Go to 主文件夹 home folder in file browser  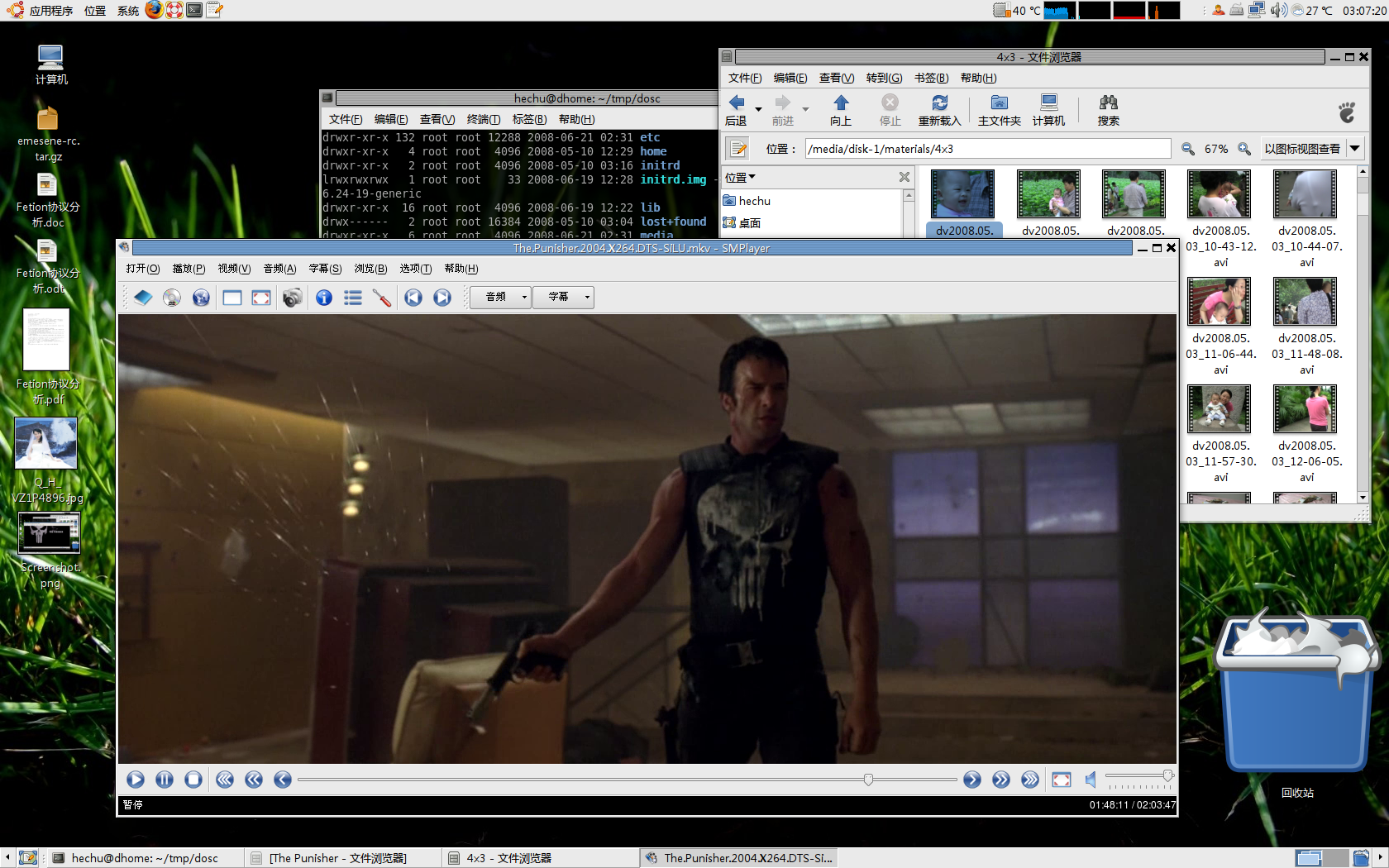coord(1000,110)
